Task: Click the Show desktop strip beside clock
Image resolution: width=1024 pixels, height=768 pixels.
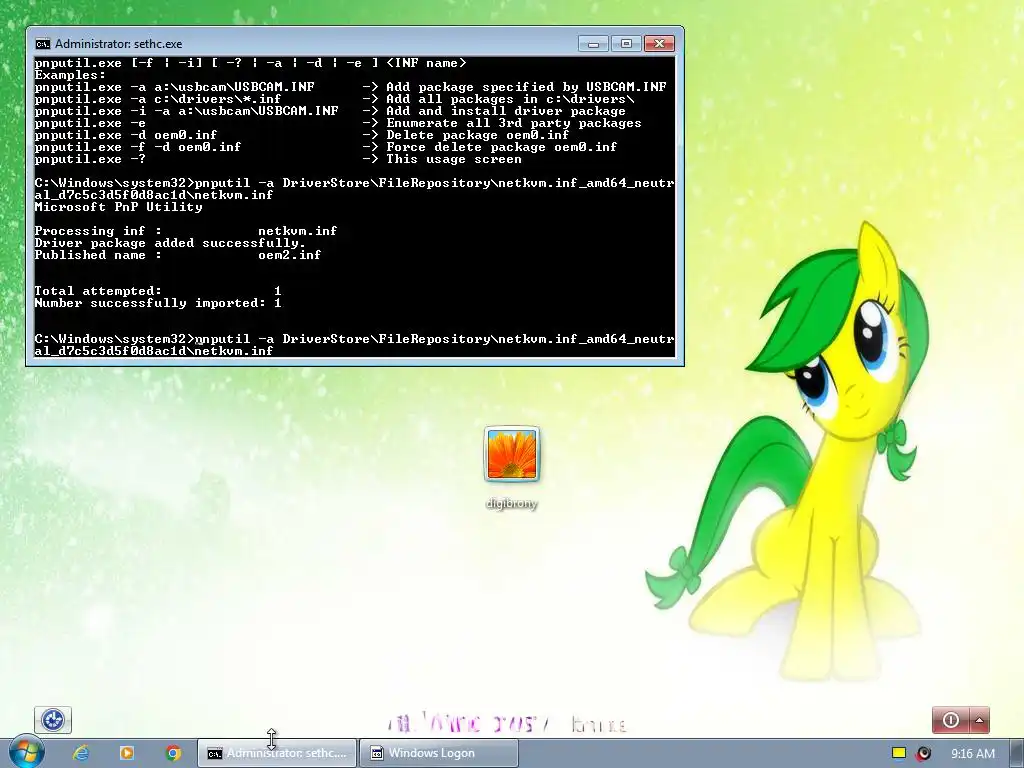Action: point(1017,753)
